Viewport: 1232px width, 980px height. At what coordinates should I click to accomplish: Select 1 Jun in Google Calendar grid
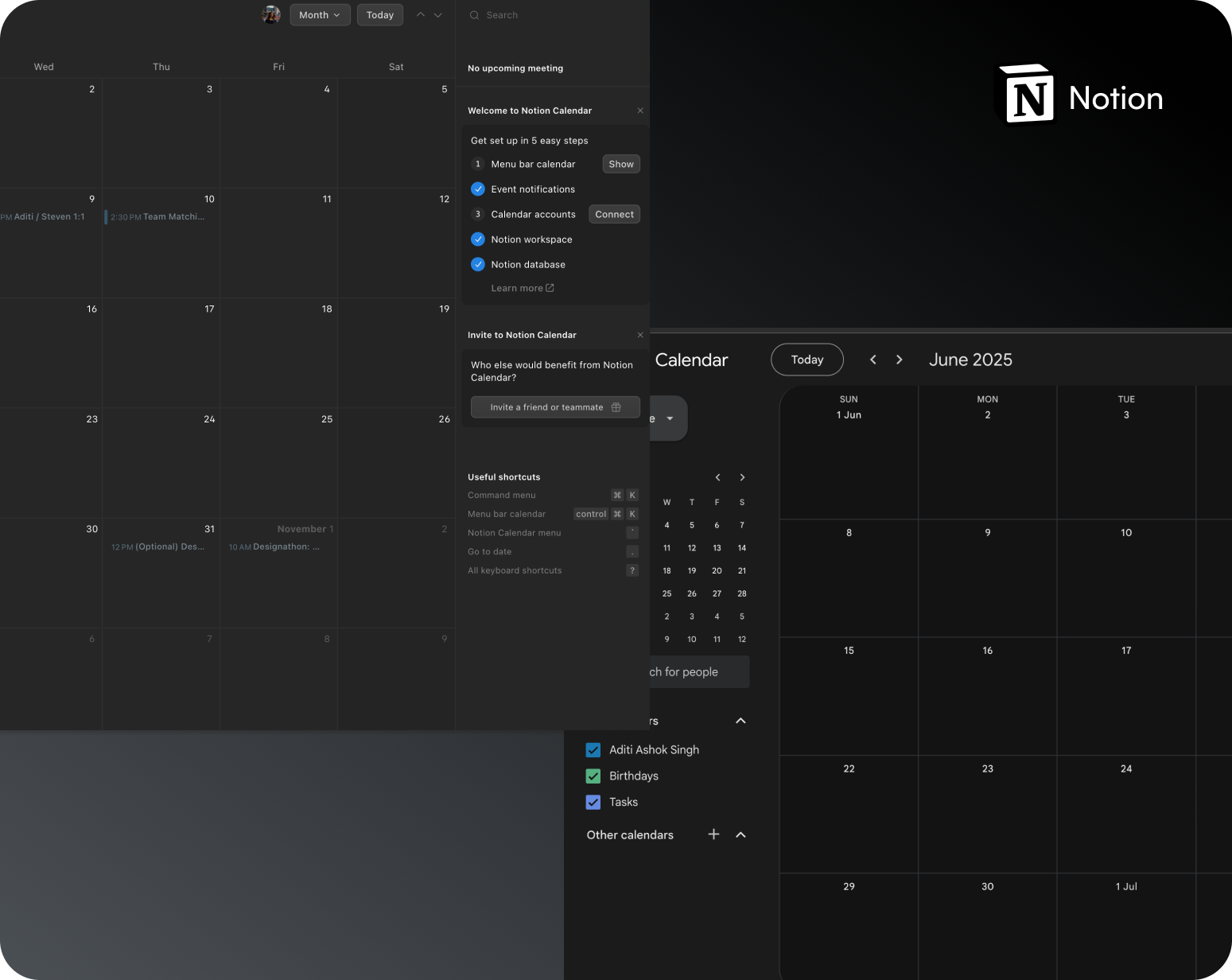[849, 415]
